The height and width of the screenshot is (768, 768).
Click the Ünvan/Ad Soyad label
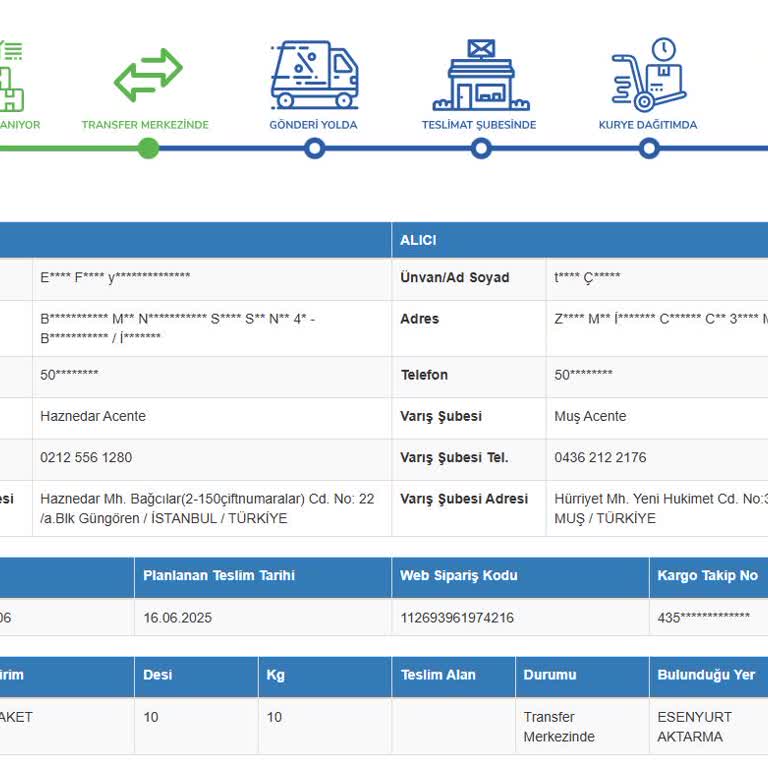click(x=455, y=277)
